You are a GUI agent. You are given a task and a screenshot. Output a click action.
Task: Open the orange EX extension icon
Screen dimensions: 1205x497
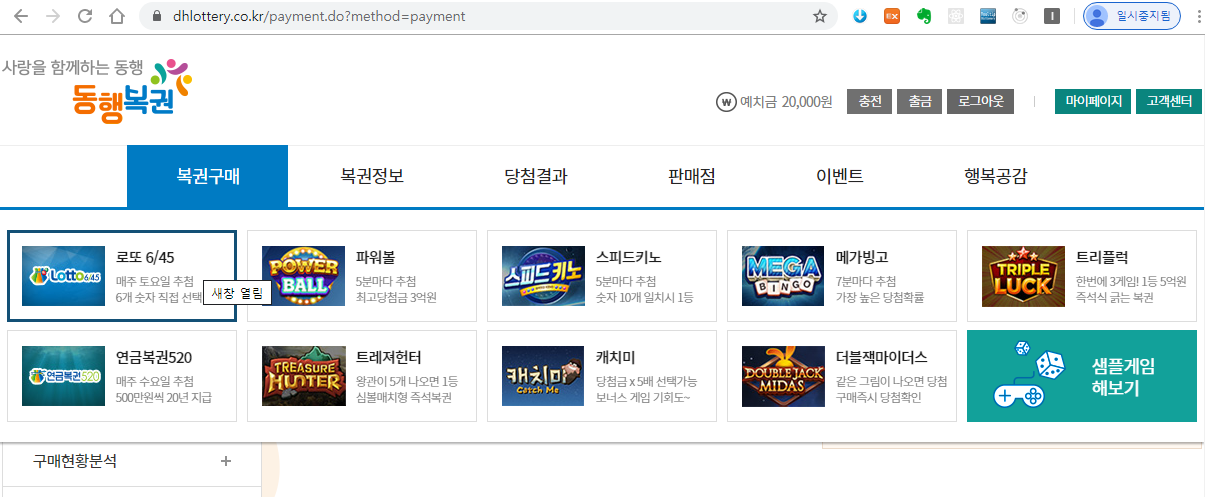(892, 16)
